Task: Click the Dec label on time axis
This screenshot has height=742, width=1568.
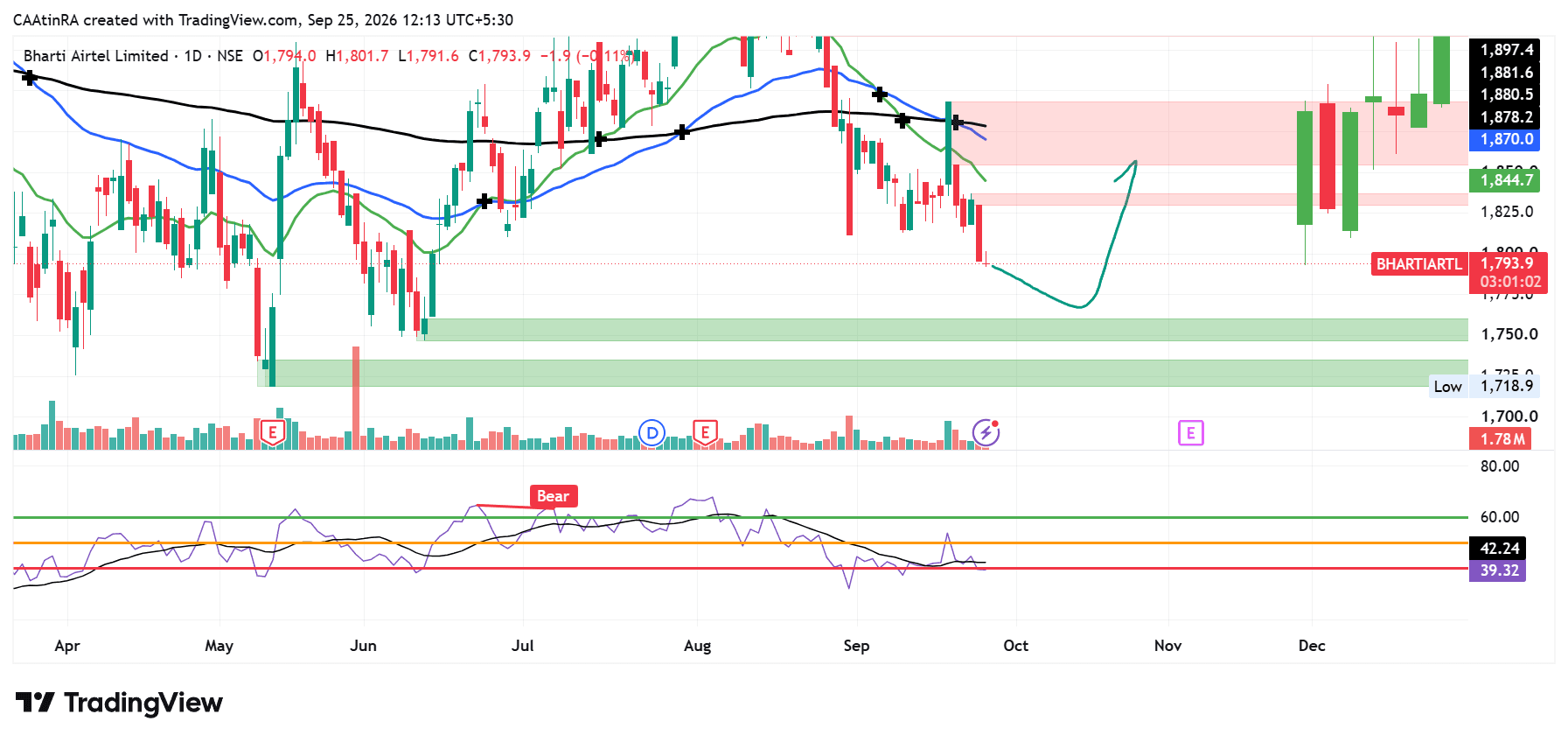Action: coord(1311,646)
